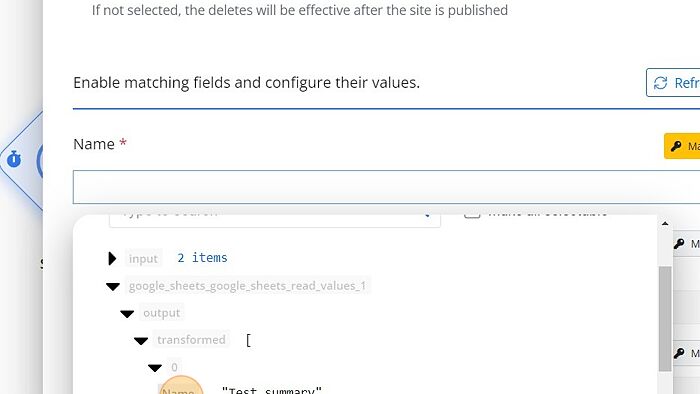Collapse the 0 index item
Viewport: 700px width, 394px height.
click(x=155, y=368)
